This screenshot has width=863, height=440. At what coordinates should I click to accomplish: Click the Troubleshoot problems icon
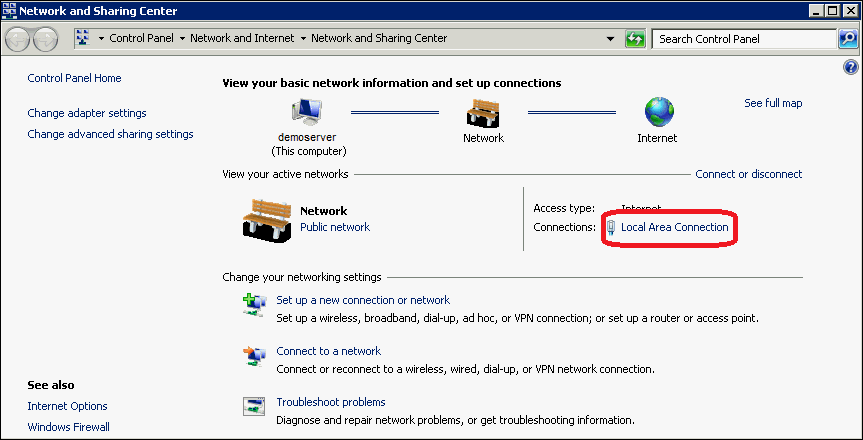pyautogui.click(x=253, y=407)
